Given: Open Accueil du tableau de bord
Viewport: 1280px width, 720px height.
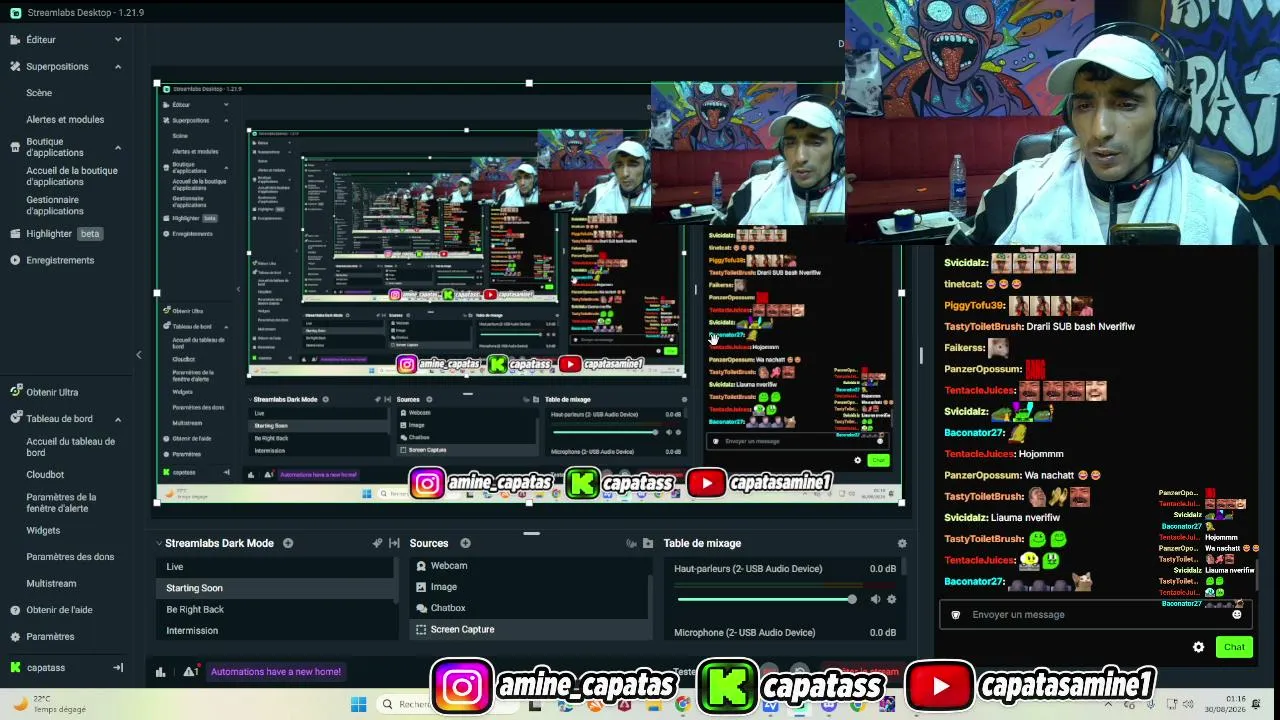Looking at the screenshot, I should click(x=70, y=447).
